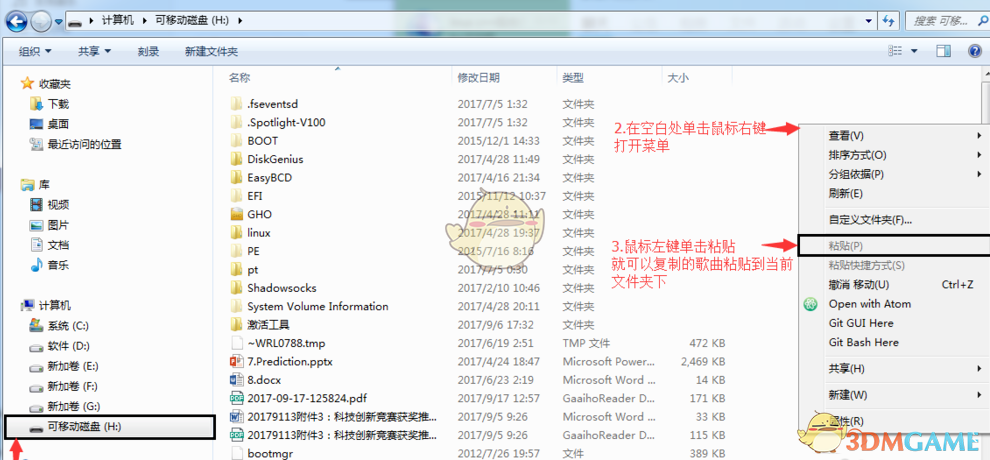Select the GHO folder icon
This screenshot has width=990, height=460.
click(237, 214)
